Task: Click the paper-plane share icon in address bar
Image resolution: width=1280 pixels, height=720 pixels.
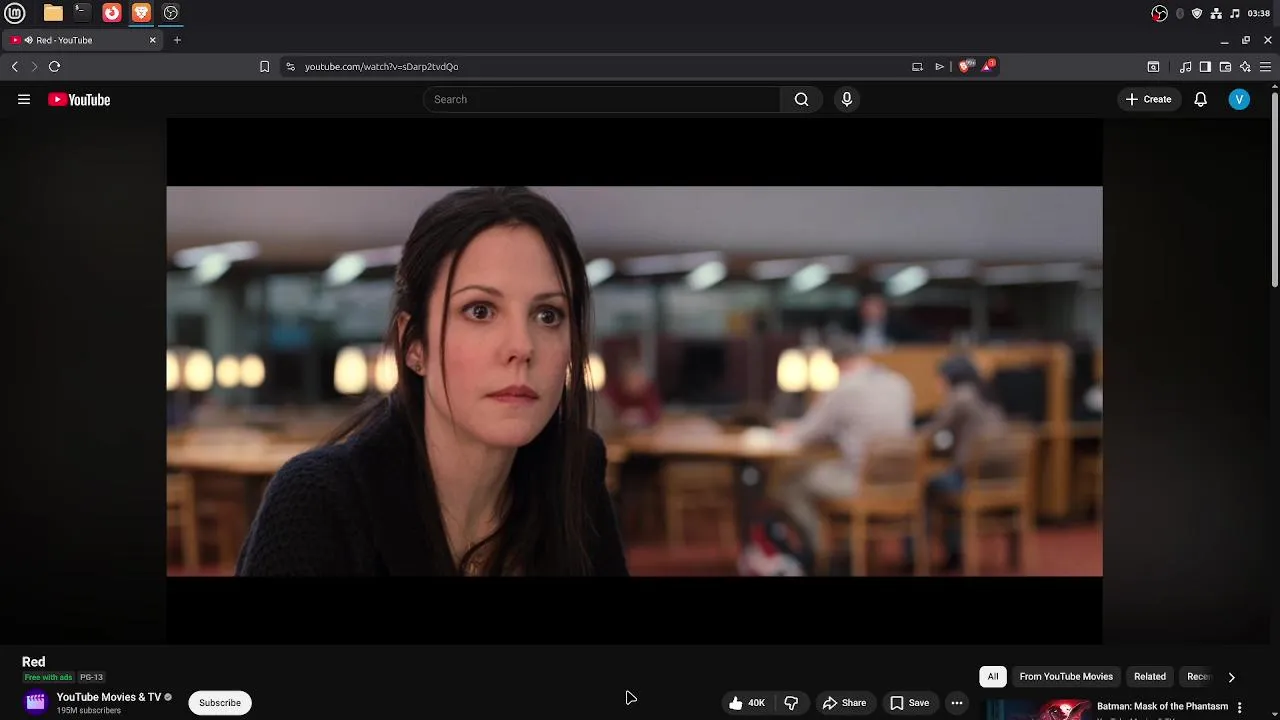Action: [939, 66]
